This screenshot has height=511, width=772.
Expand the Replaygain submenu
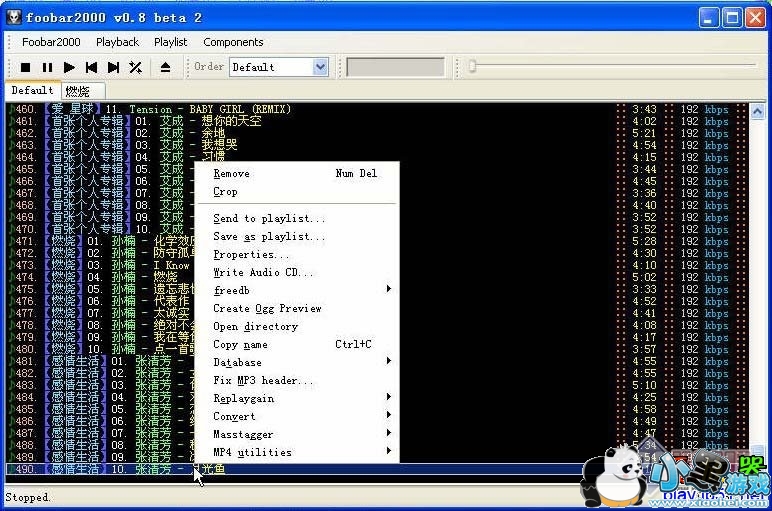point(297,398)
